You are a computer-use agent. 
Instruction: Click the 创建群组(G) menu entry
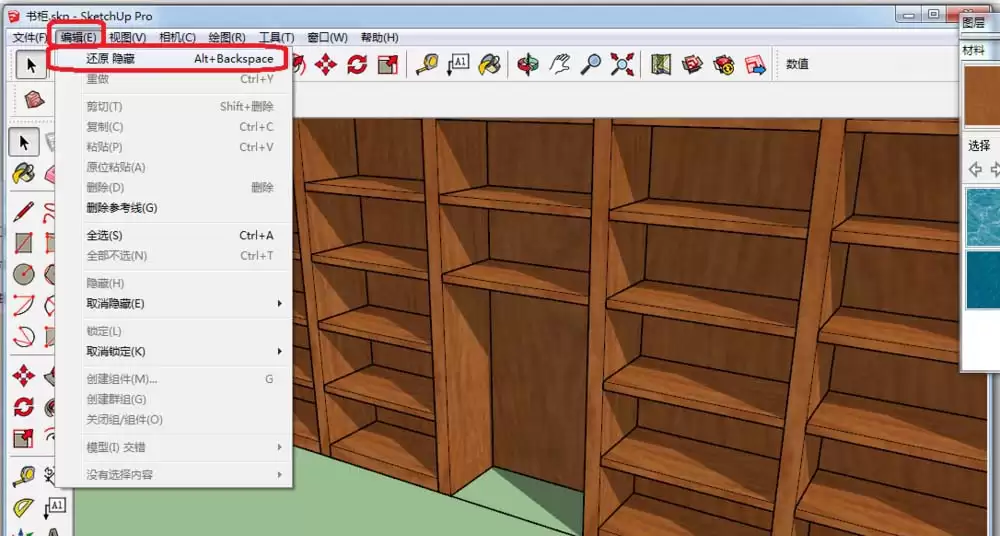pos(173,399)
